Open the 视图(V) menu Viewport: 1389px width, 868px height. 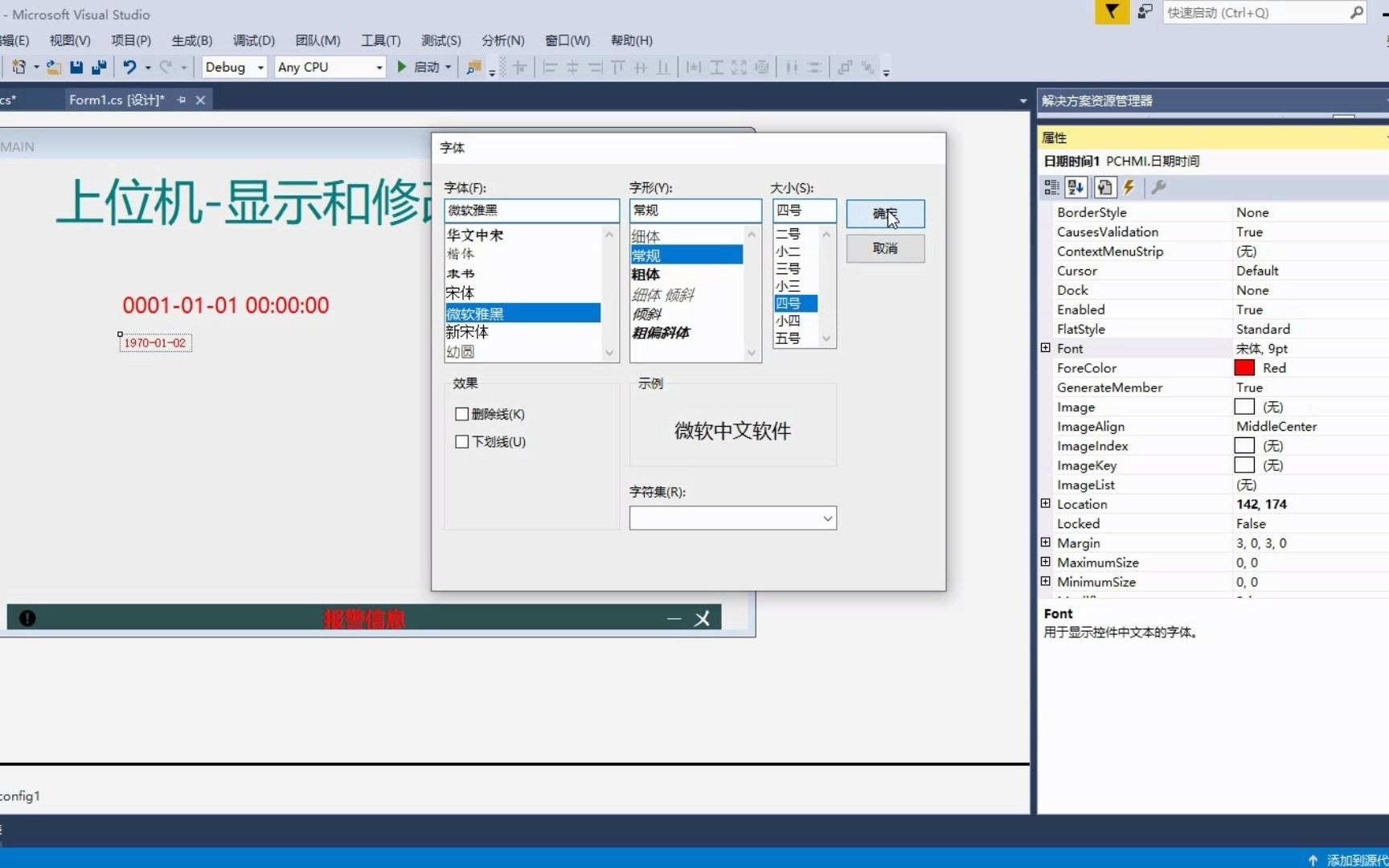[70, 40]
